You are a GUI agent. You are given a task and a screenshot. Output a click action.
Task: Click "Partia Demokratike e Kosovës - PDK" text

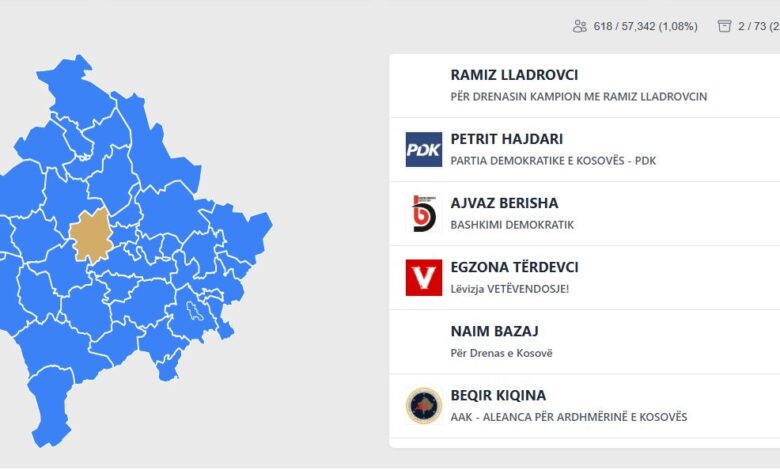(553, 160)
